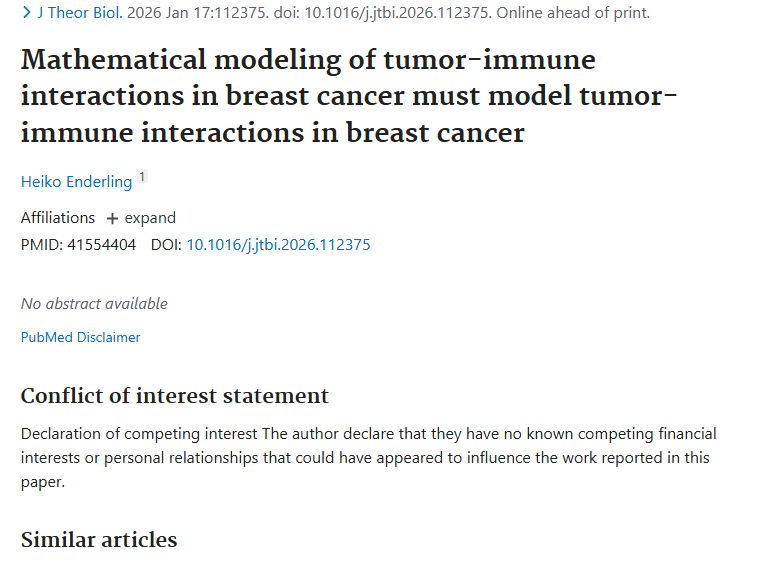Click the Affiliations label
The image size is (760, 570).
(x=58, y=218)
